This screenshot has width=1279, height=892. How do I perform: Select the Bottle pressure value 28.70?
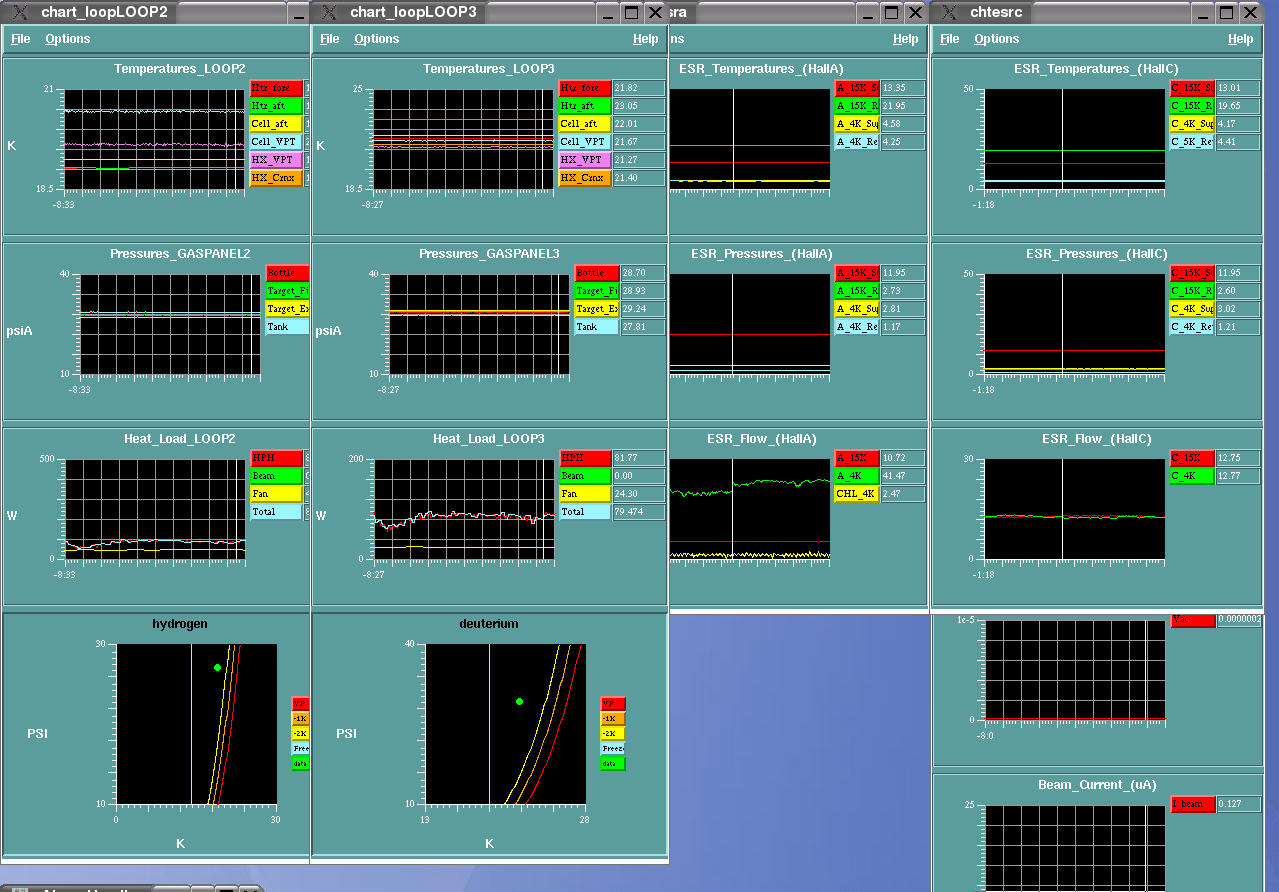pos(643,273)
